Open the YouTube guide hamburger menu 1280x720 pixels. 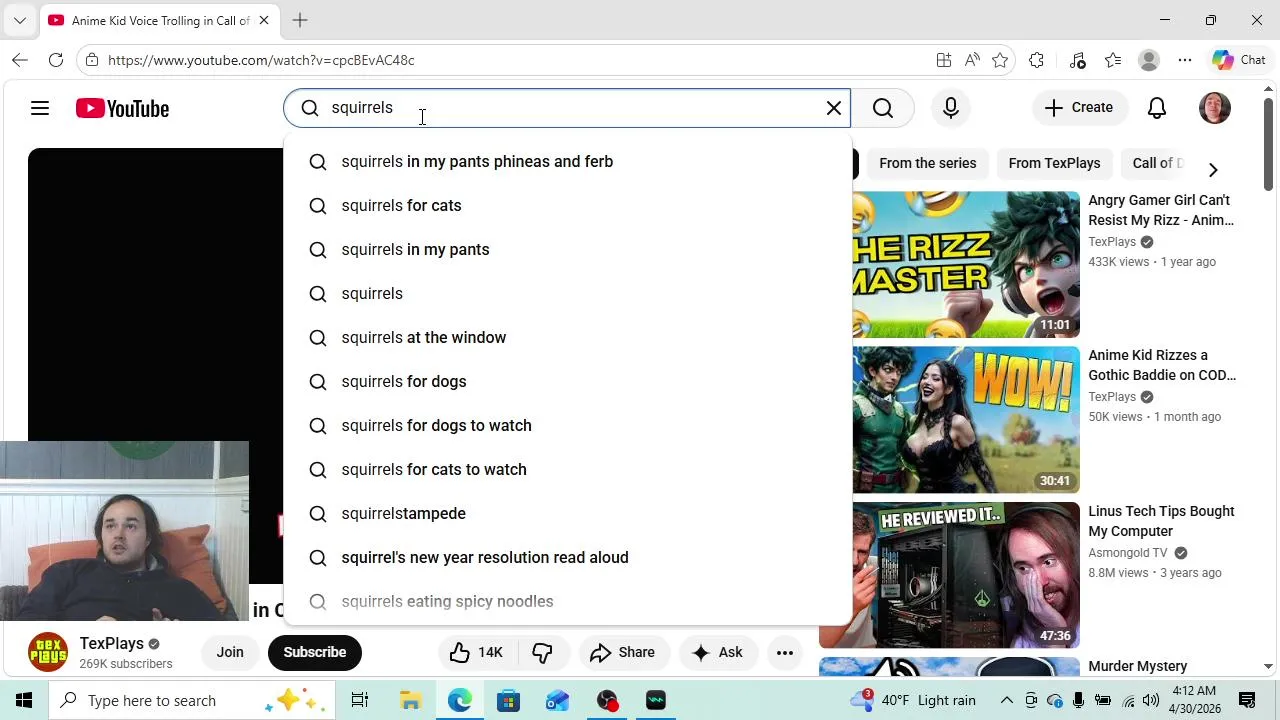pyautogui.click(x=40, y=108)
